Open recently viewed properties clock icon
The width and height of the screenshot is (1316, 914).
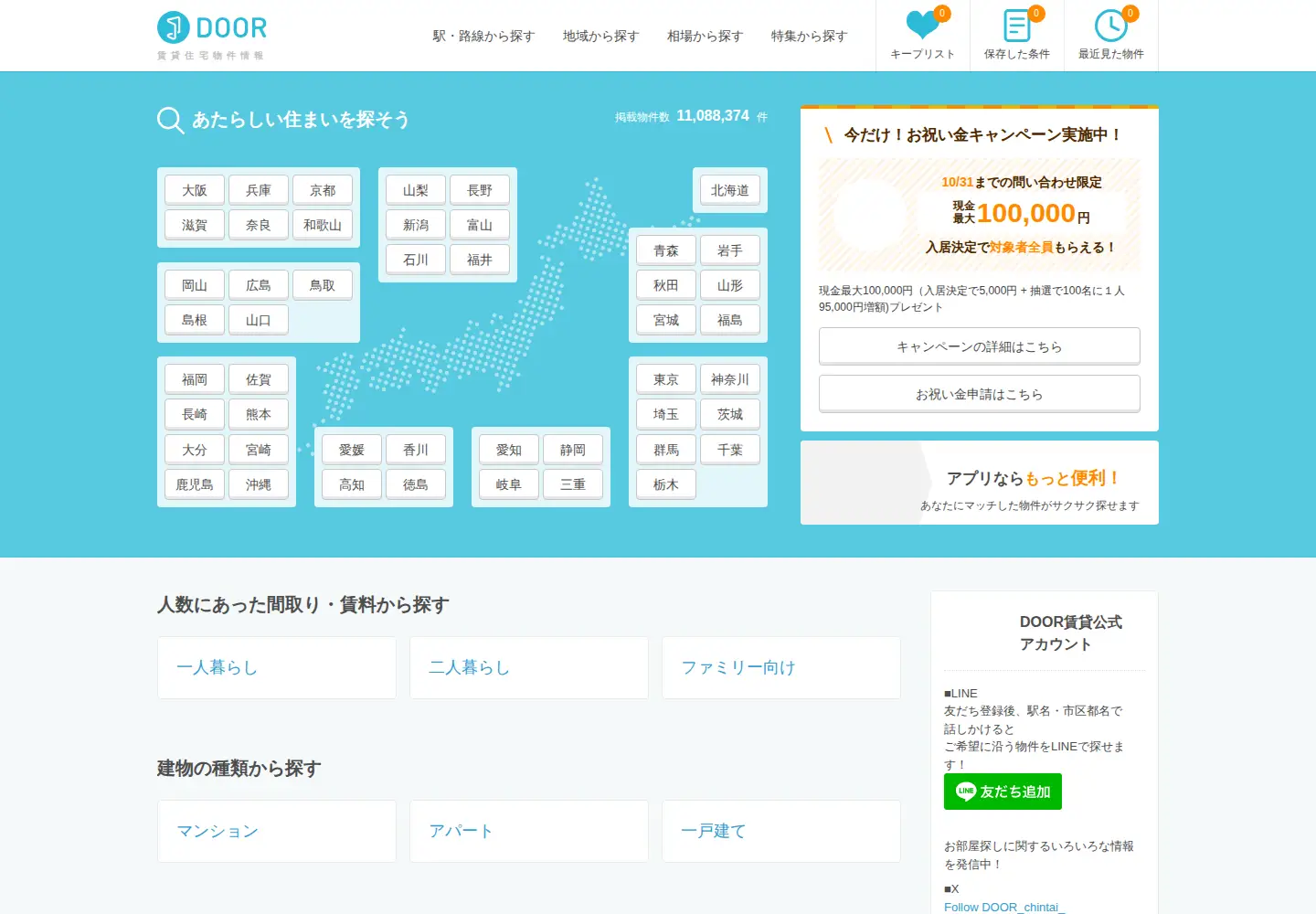click(1111, 25)
